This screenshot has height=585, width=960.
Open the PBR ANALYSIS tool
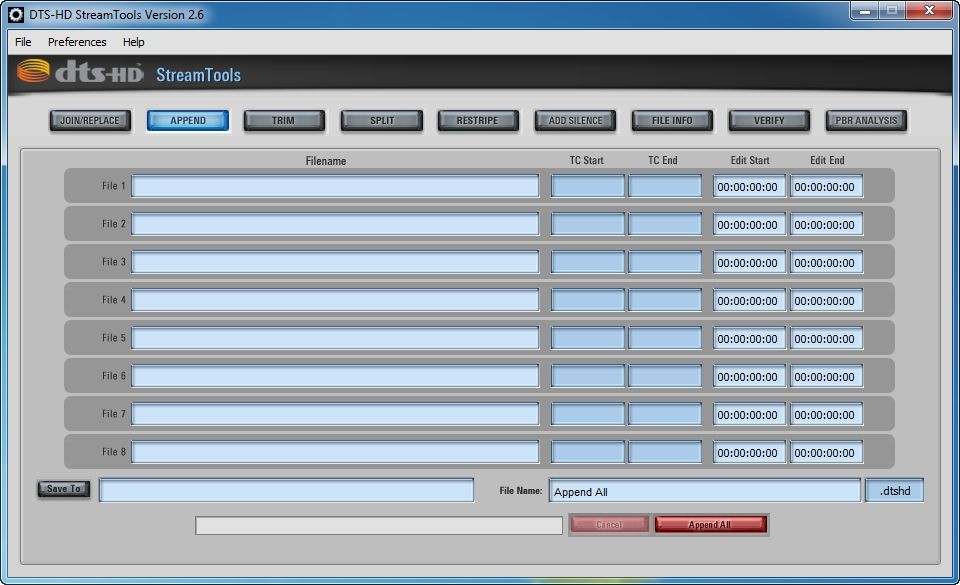click(866, 121)
